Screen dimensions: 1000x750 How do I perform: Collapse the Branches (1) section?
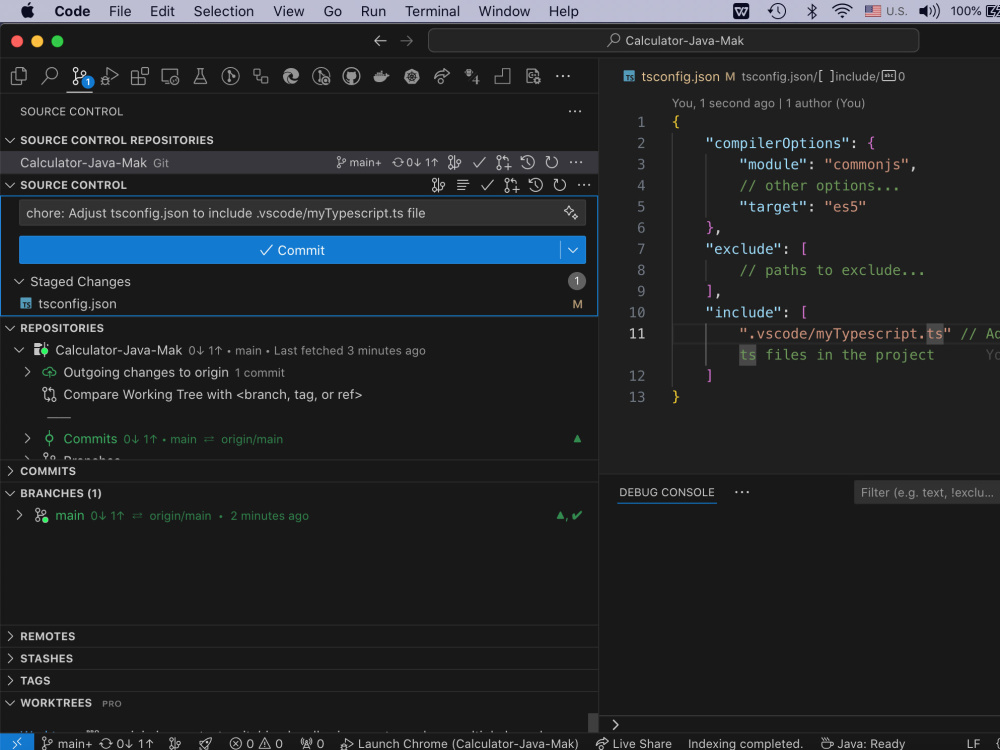coord(10,493)
